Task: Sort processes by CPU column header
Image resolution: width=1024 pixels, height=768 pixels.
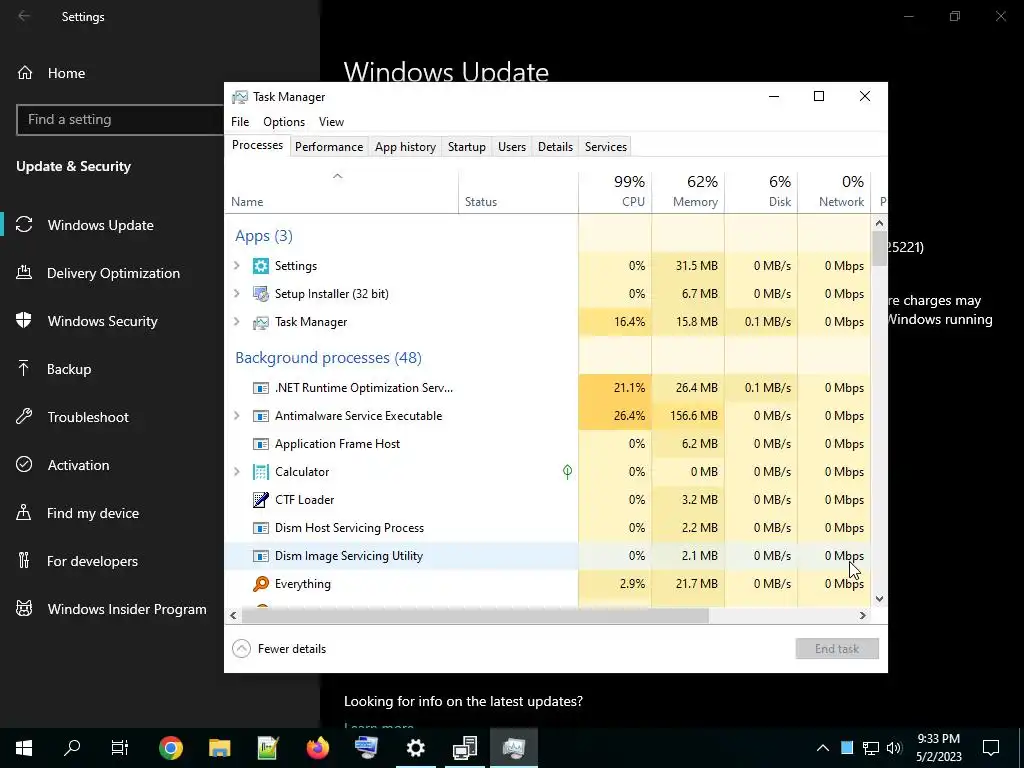Action: tap(615, 191)
